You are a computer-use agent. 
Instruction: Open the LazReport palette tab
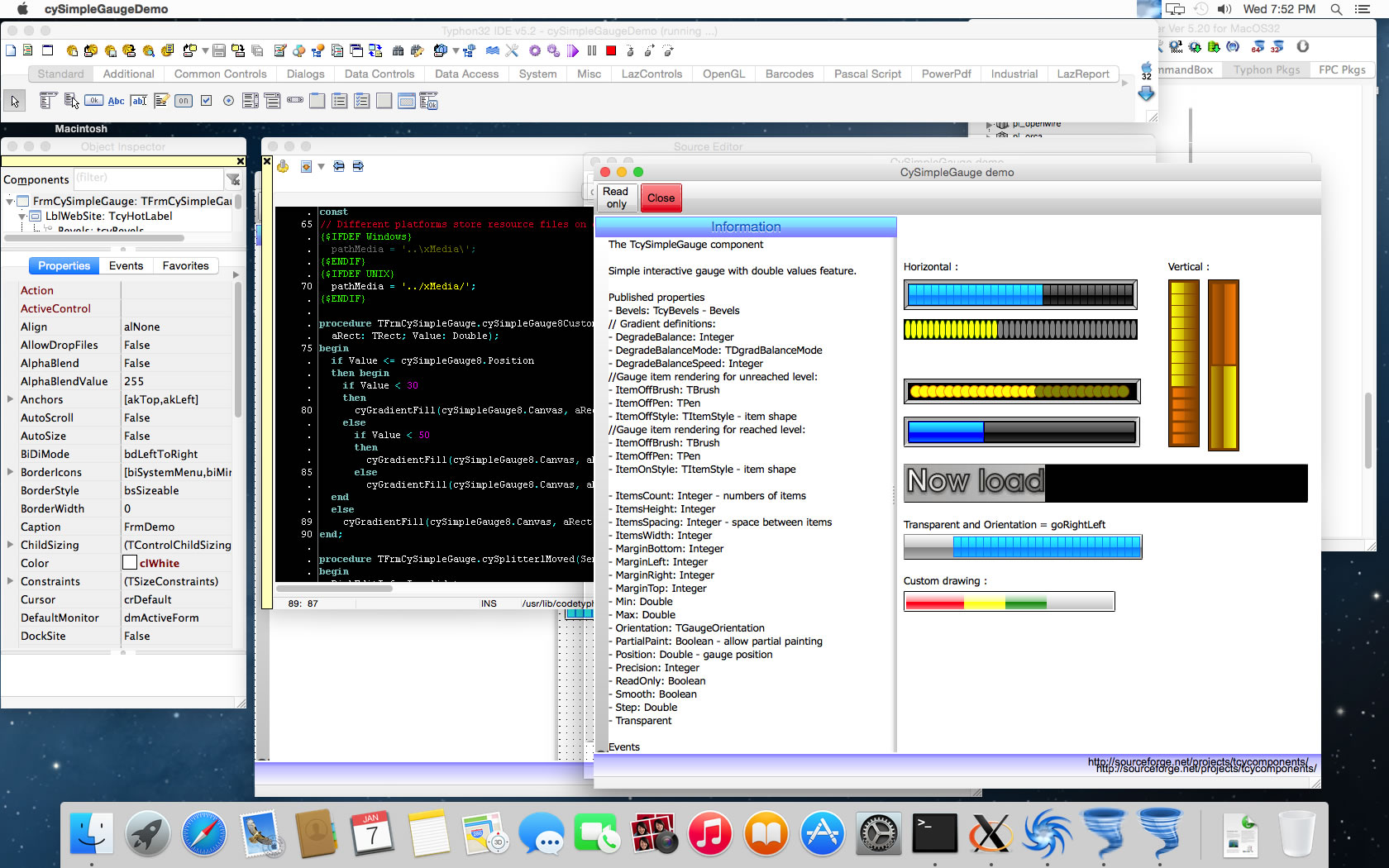[1082, 74]
